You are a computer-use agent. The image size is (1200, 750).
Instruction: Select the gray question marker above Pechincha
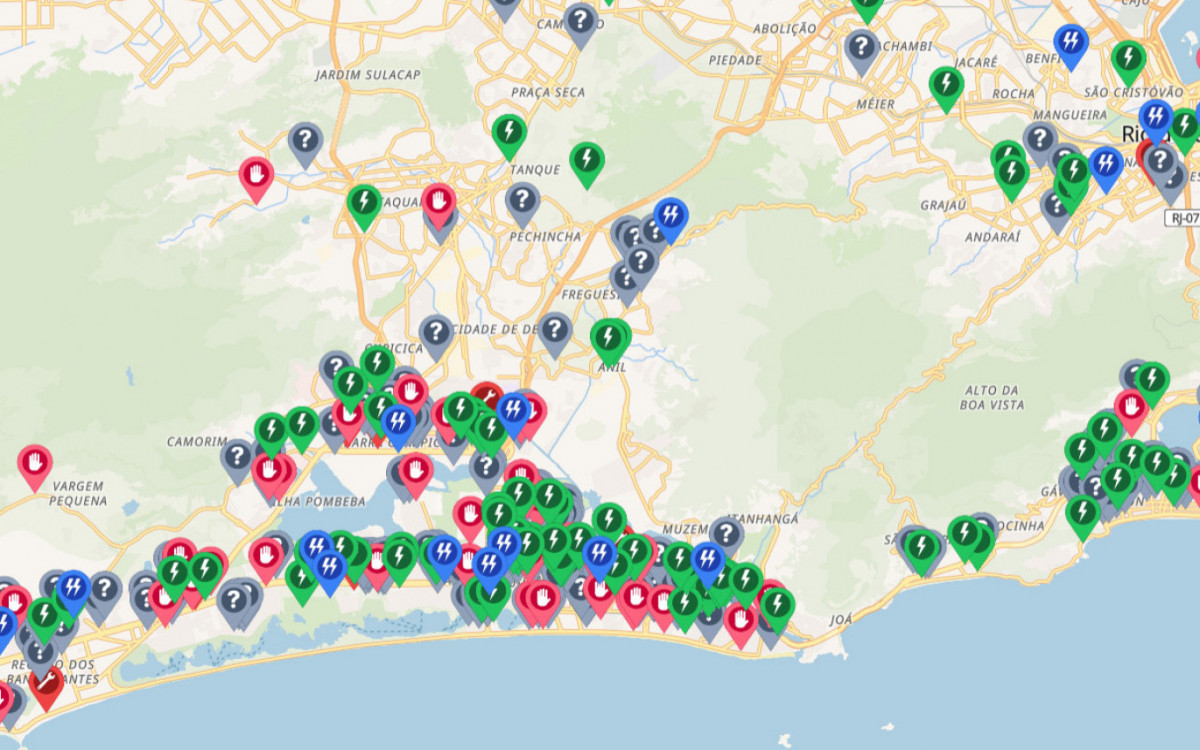click(522, 202)
